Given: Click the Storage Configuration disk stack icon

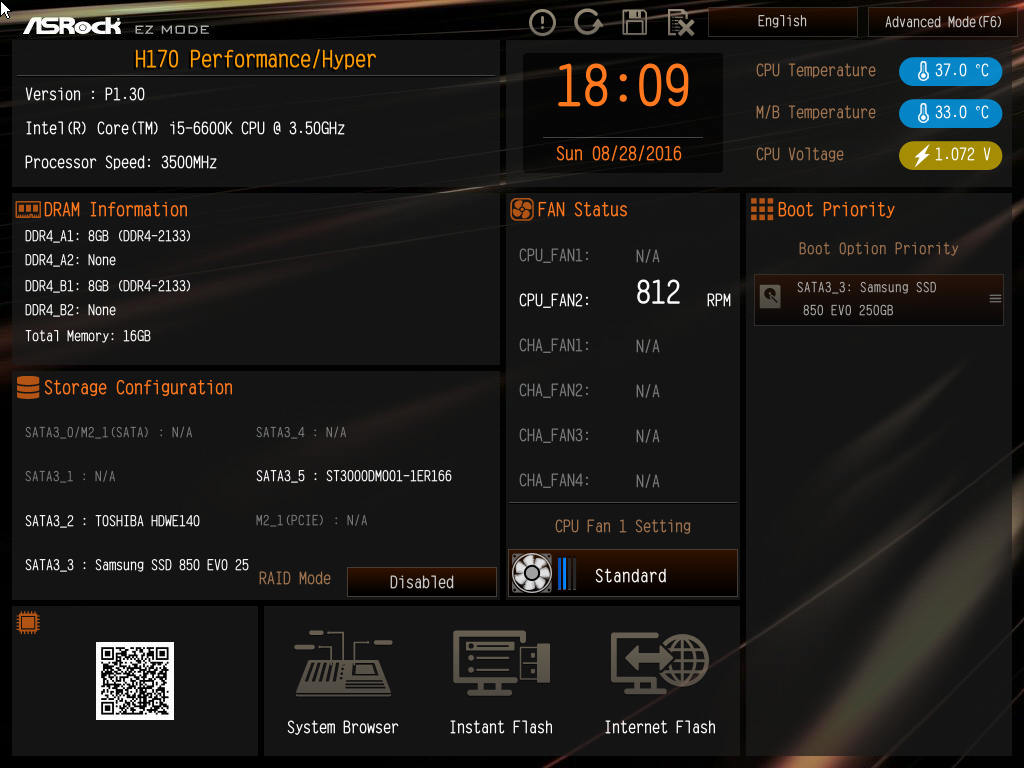Looking at the screenshot, I should [28, 387].
